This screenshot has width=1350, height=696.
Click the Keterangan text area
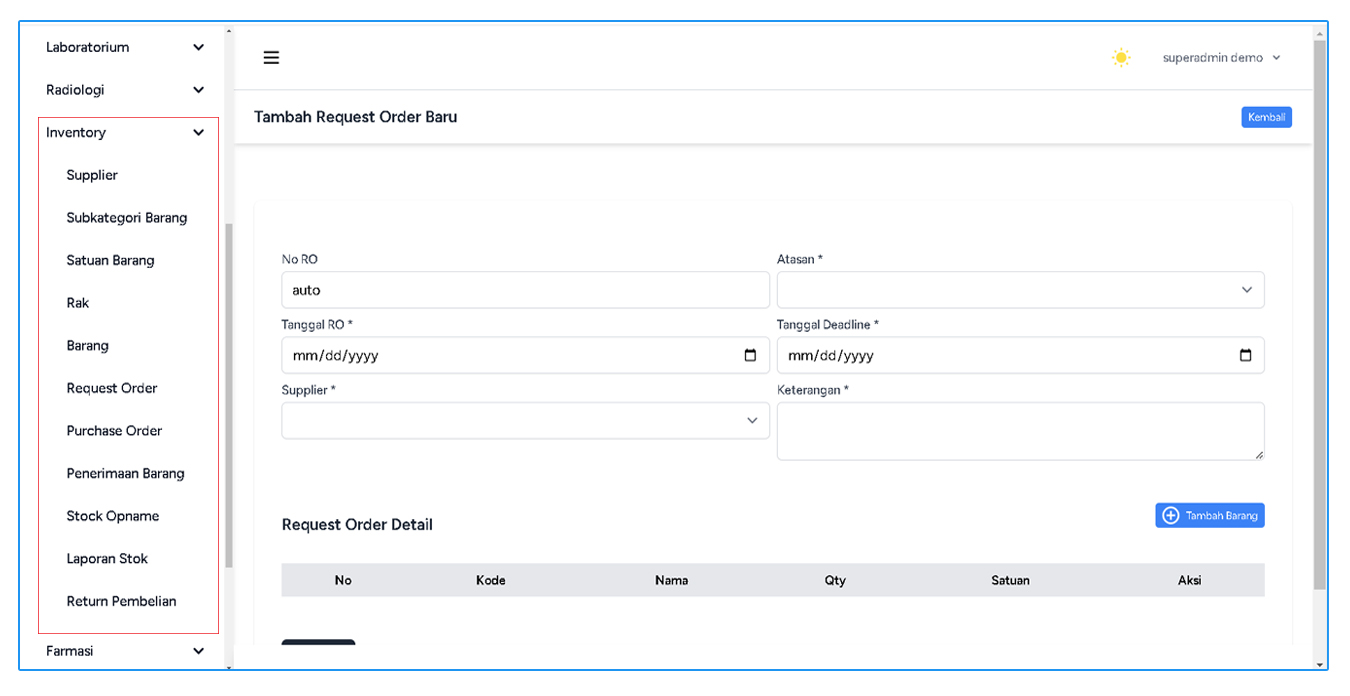click(1020, 431)
